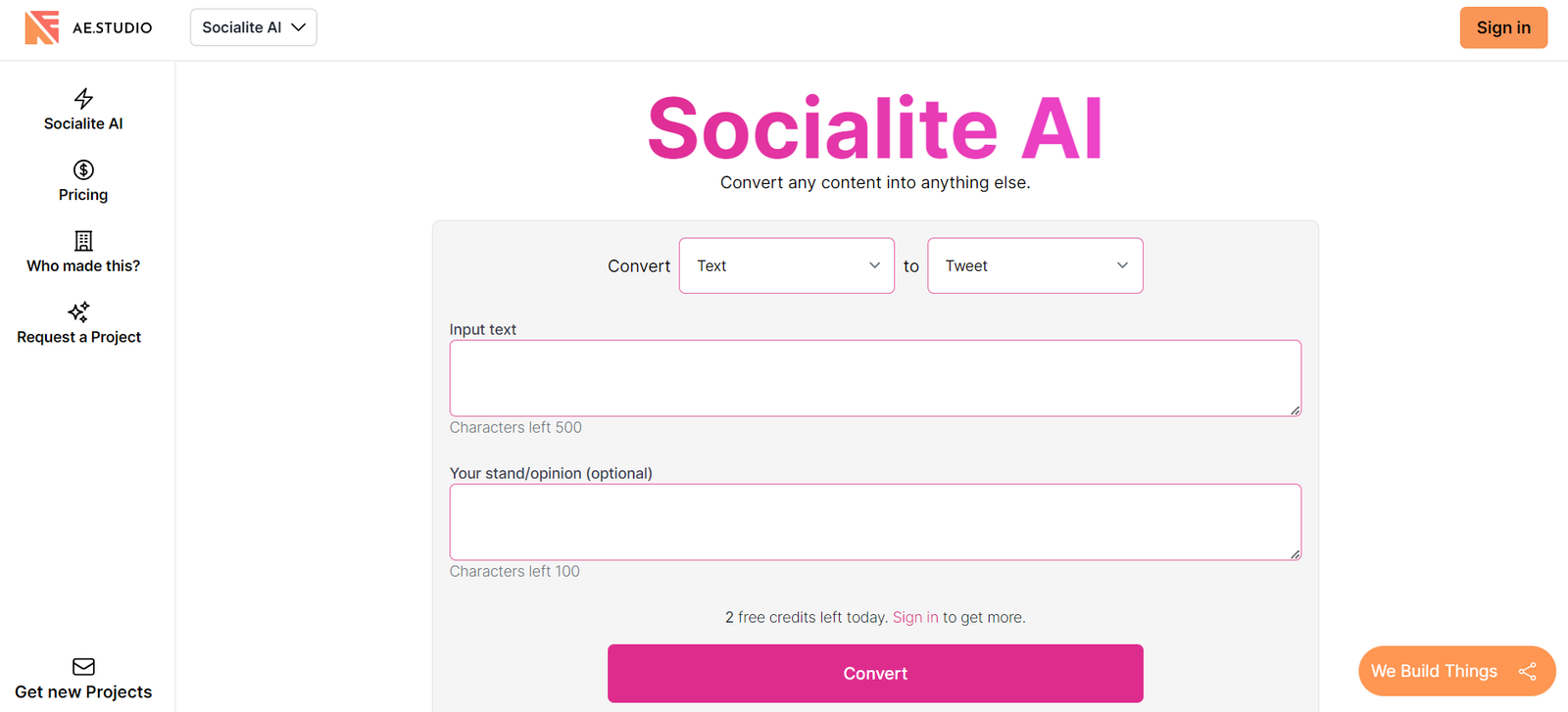Click the Socialite AI lightning bolt icon
1568x712 pixels.
coord(83,98)
